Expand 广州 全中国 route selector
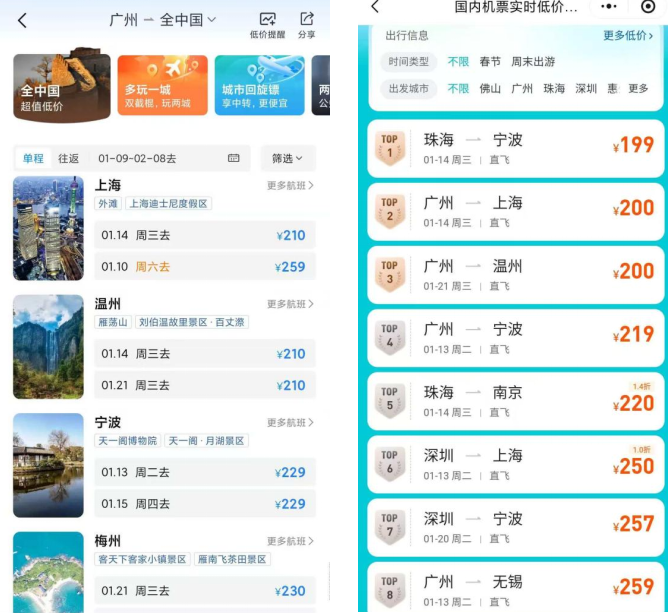668x615 pixels. tap(163, 20)
